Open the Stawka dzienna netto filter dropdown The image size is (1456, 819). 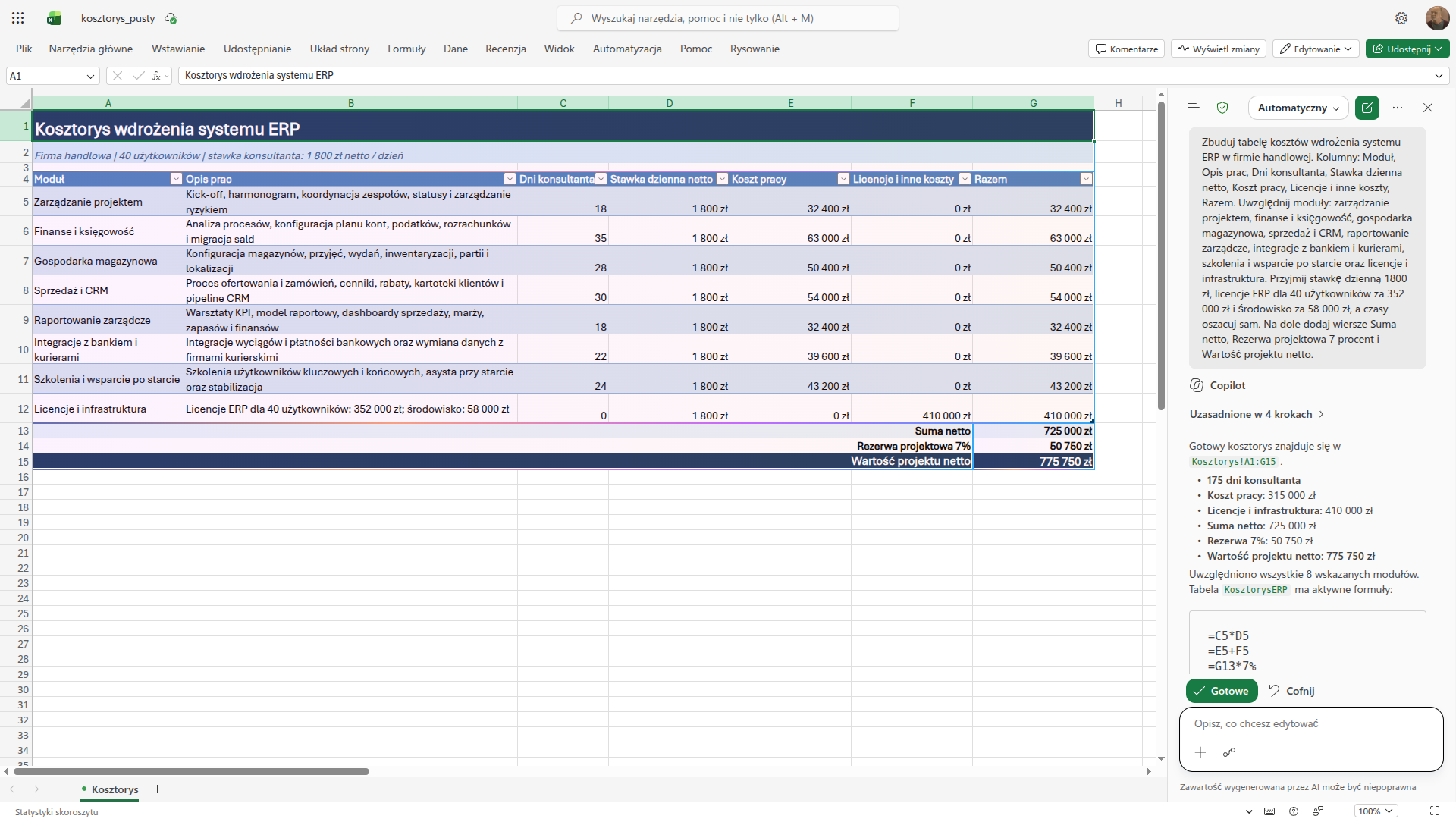pyautogui.click(x=722, y=179)
